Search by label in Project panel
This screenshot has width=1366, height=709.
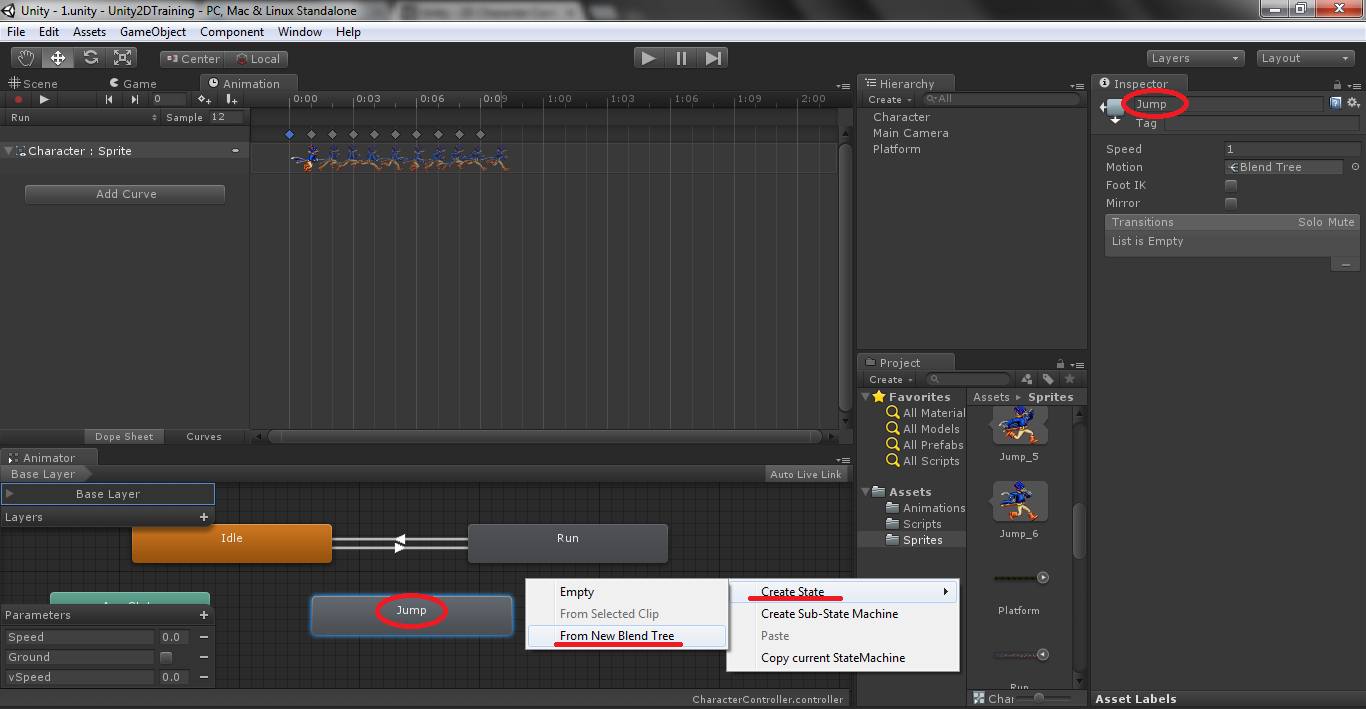click(x=1048, y=379)
